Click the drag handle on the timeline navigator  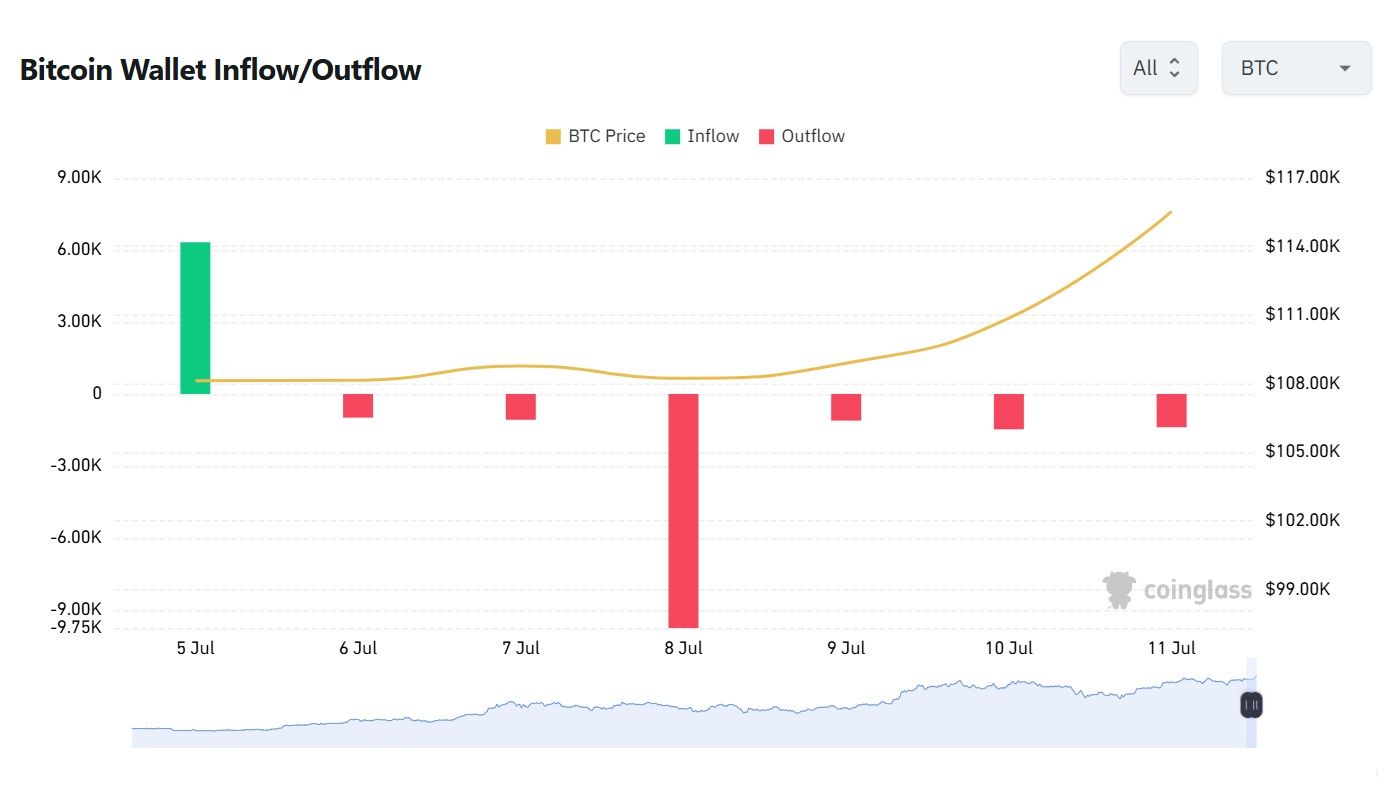(1250, 705)
